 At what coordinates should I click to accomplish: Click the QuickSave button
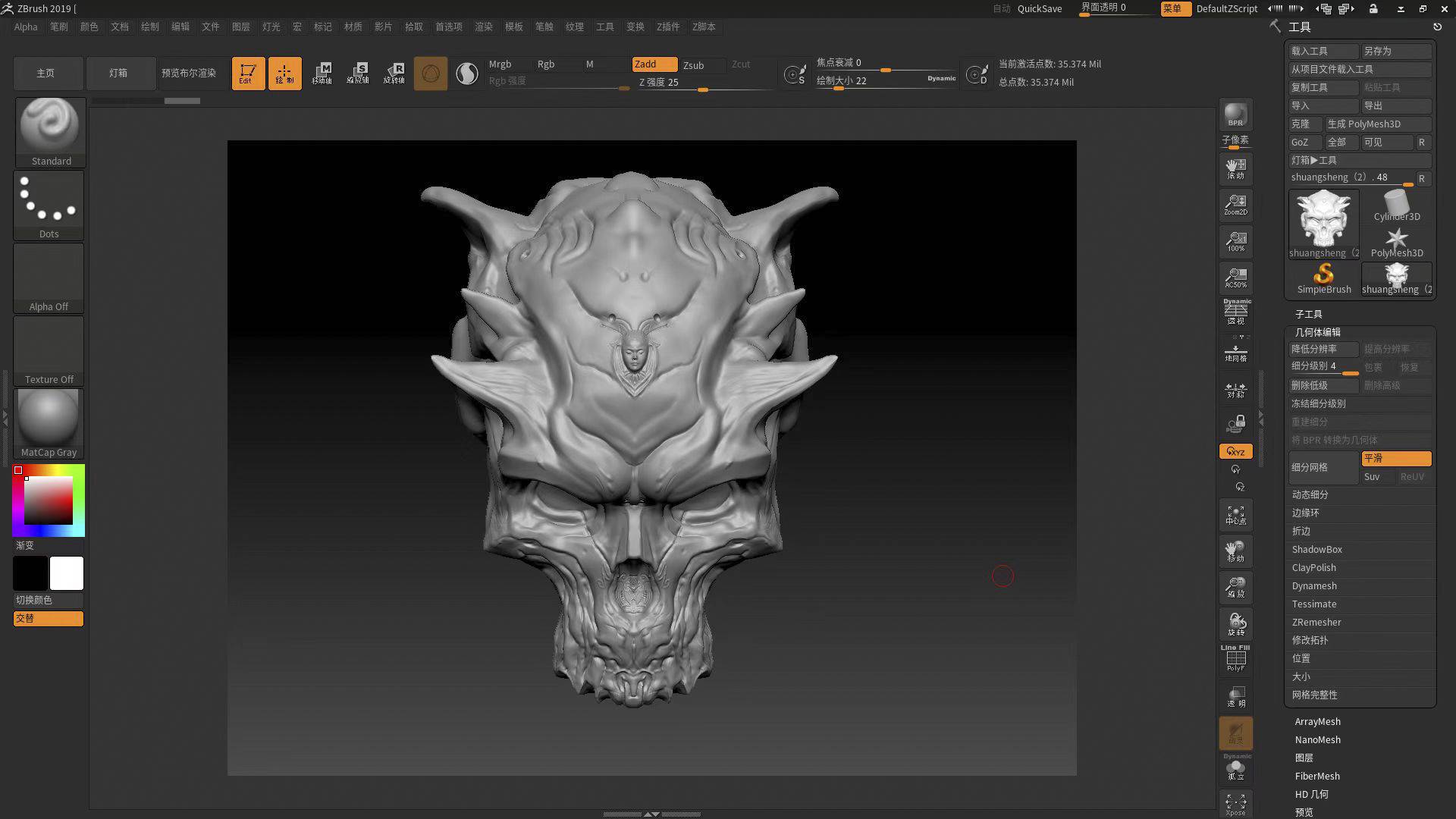click(x=1039, y=8)
